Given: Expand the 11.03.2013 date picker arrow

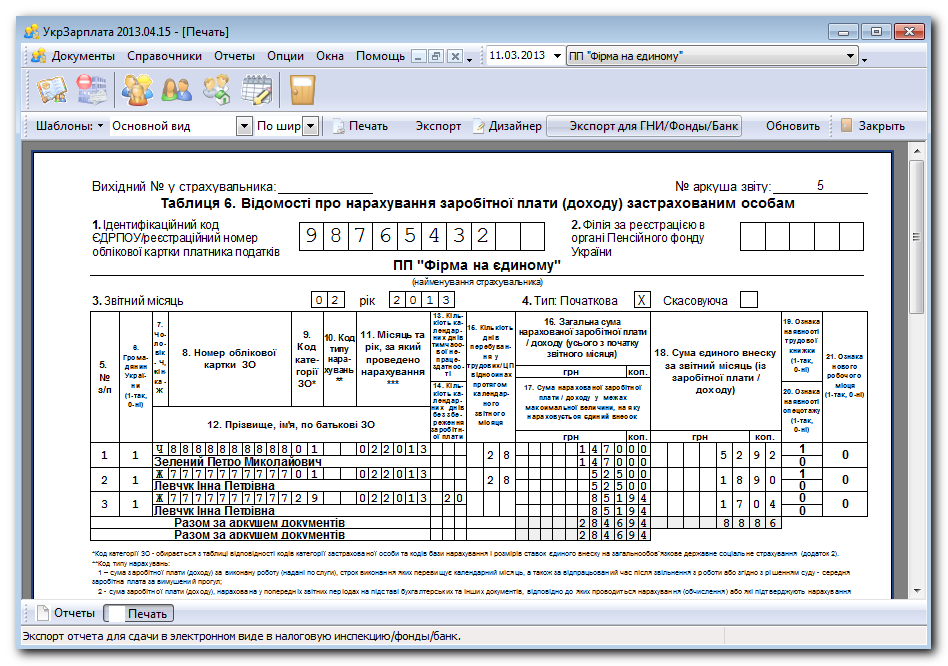Looking at the screenshot, I should [x=557, y=56].
